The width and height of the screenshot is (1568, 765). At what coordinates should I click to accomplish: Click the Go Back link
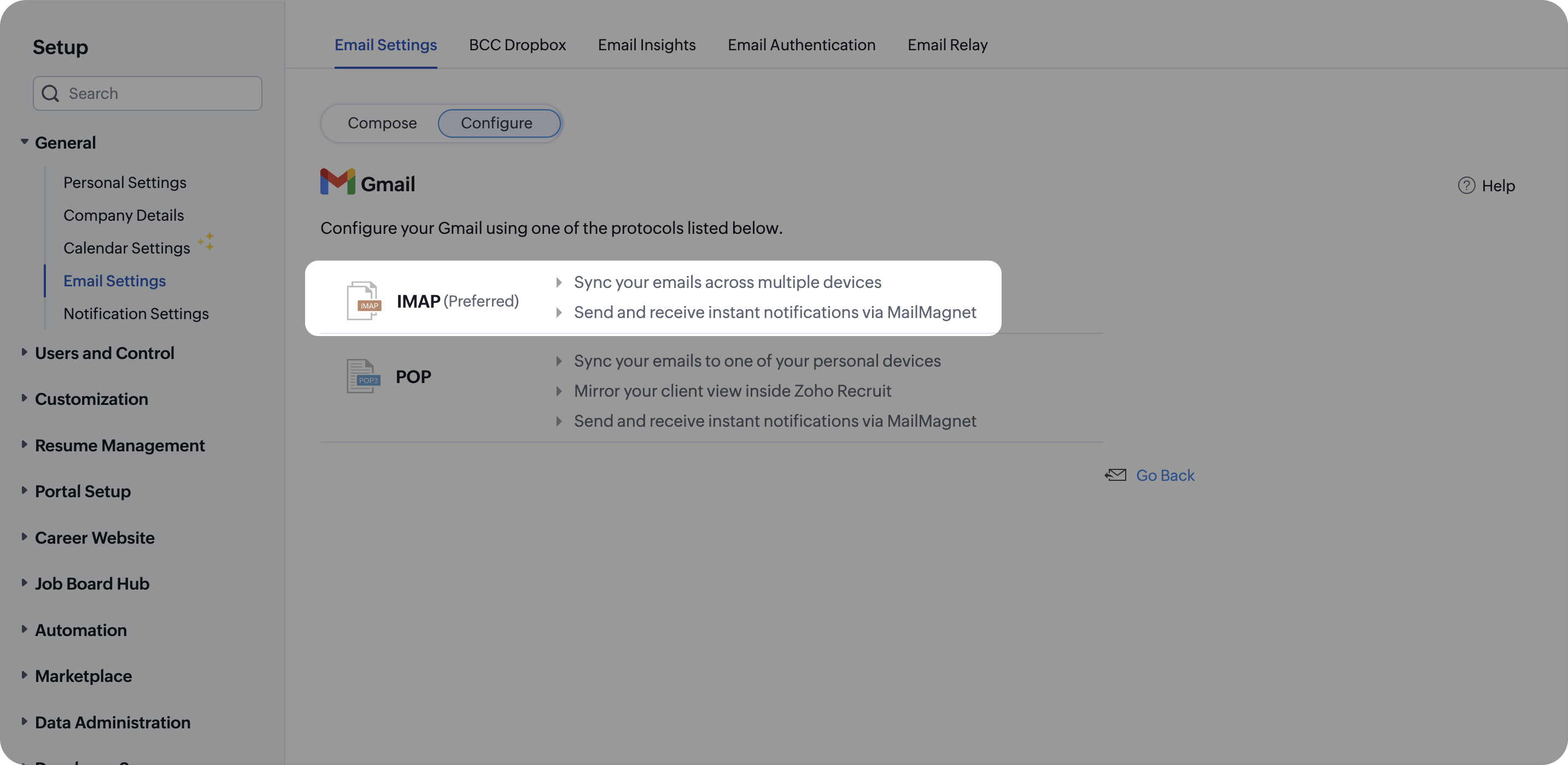point(1165,475)
